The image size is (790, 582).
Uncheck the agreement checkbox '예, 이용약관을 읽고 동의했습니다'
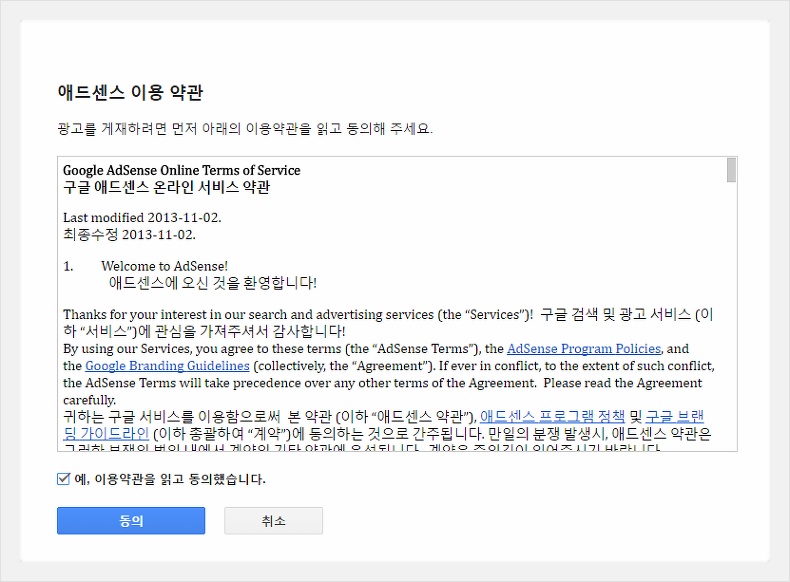[63, 479]
